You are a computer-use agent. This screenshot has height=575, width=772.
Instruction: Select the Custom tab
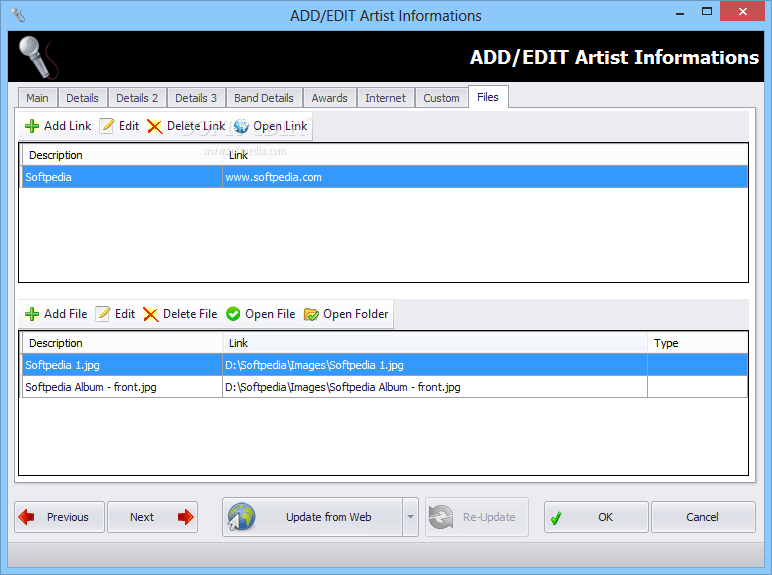[441, 98]
